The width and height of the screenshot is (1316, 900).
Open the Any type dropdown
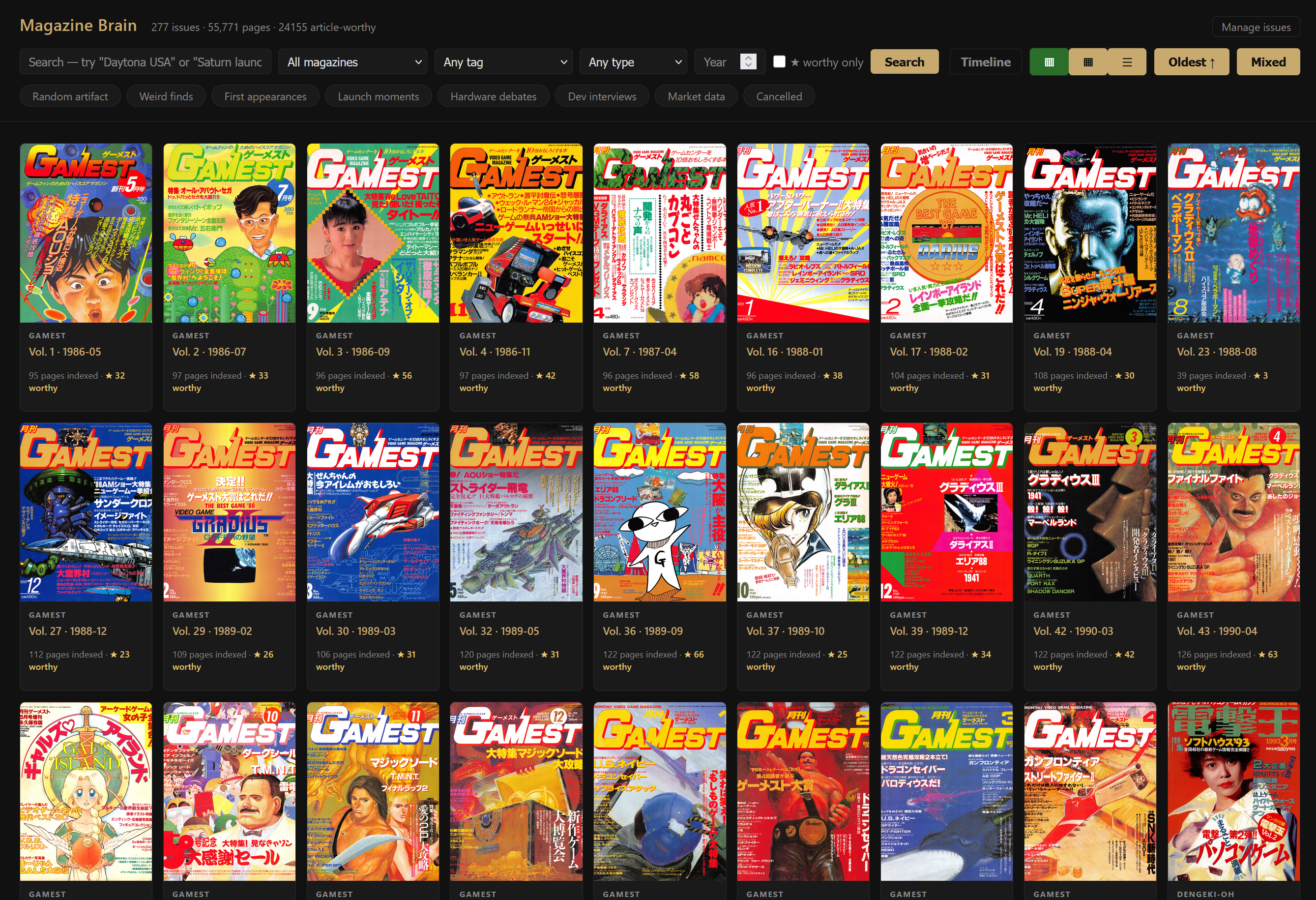634,62
